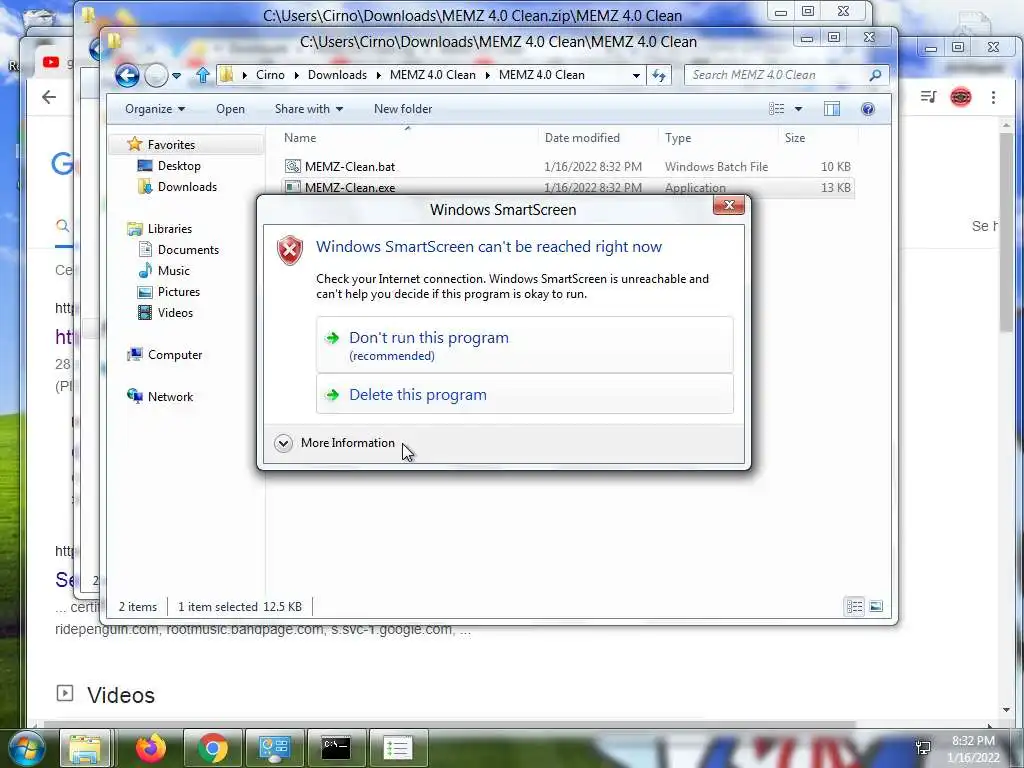Open the Windows Start orb
This screenshot has height=768, width=1024.
pyautogui.click(x=26, y=748)
